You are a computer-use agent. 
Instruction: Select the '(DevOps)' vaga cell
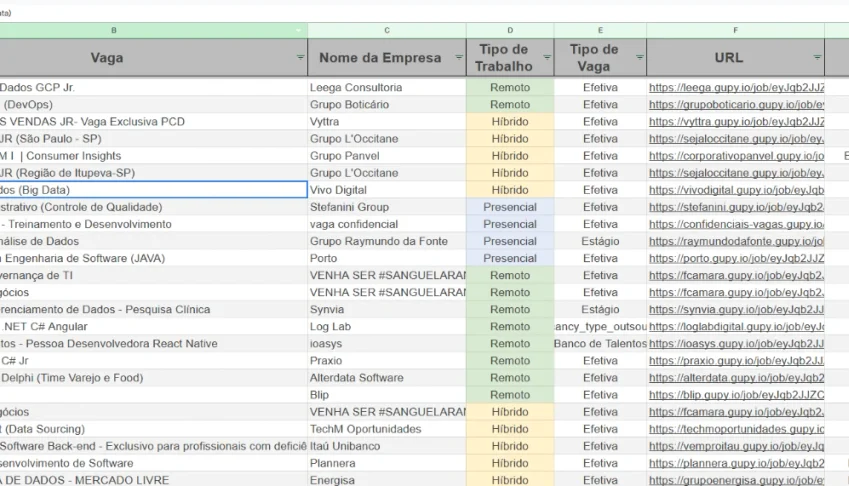153,104
